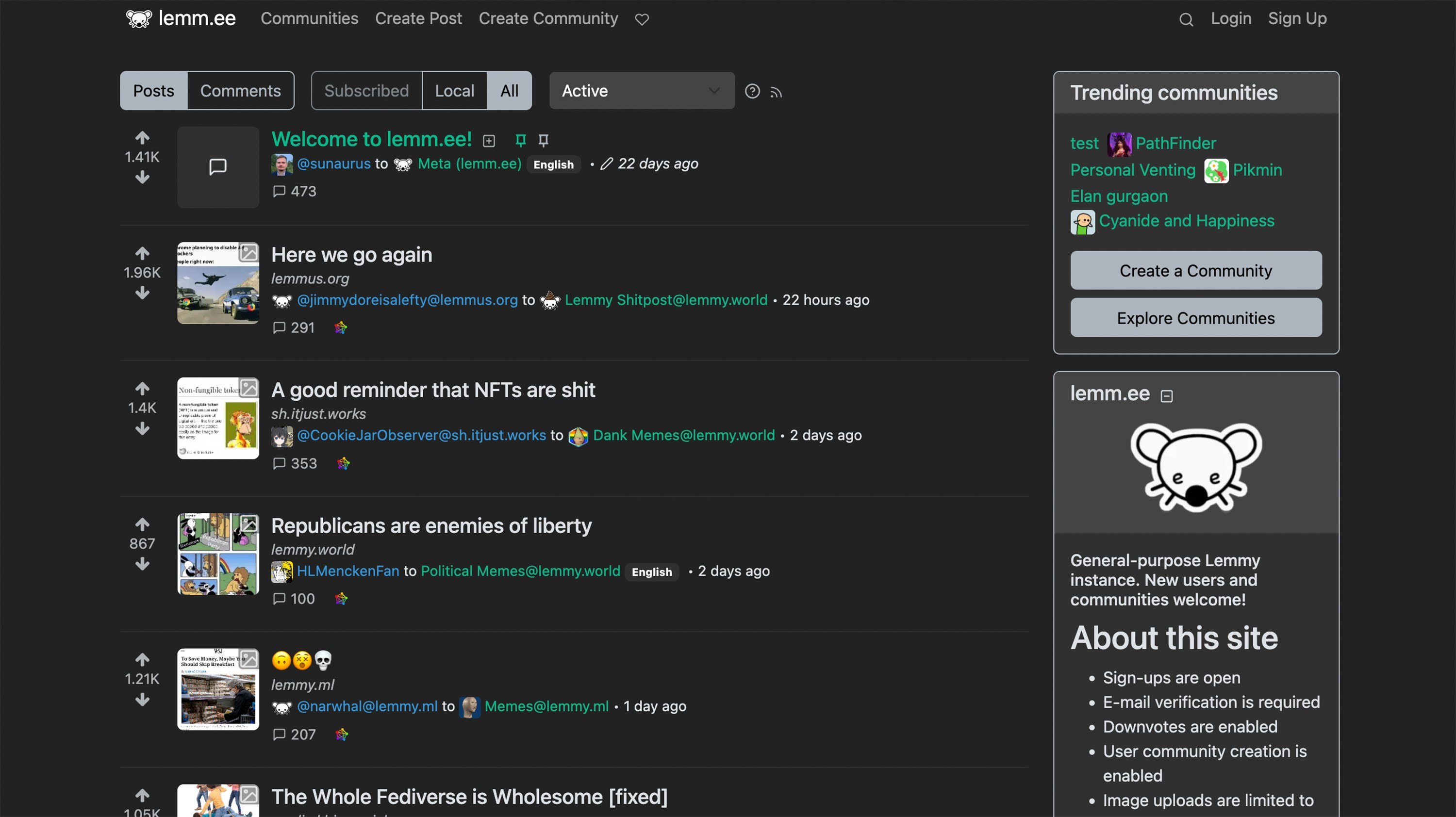The height and width of the screenshot is (817, 1456).
Task: Upvote the emoji-titled Memes@lemmy.ml post
Action: (x=142, y=659)
